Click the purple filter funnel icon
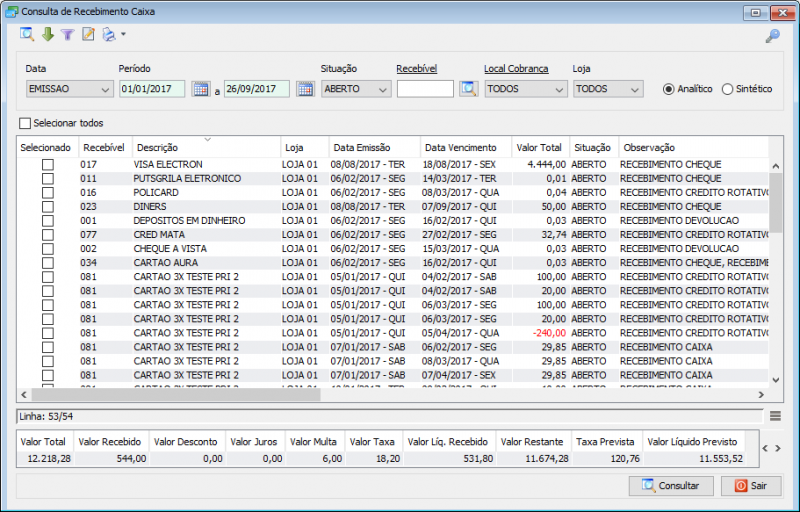 (x=67, y=35)
